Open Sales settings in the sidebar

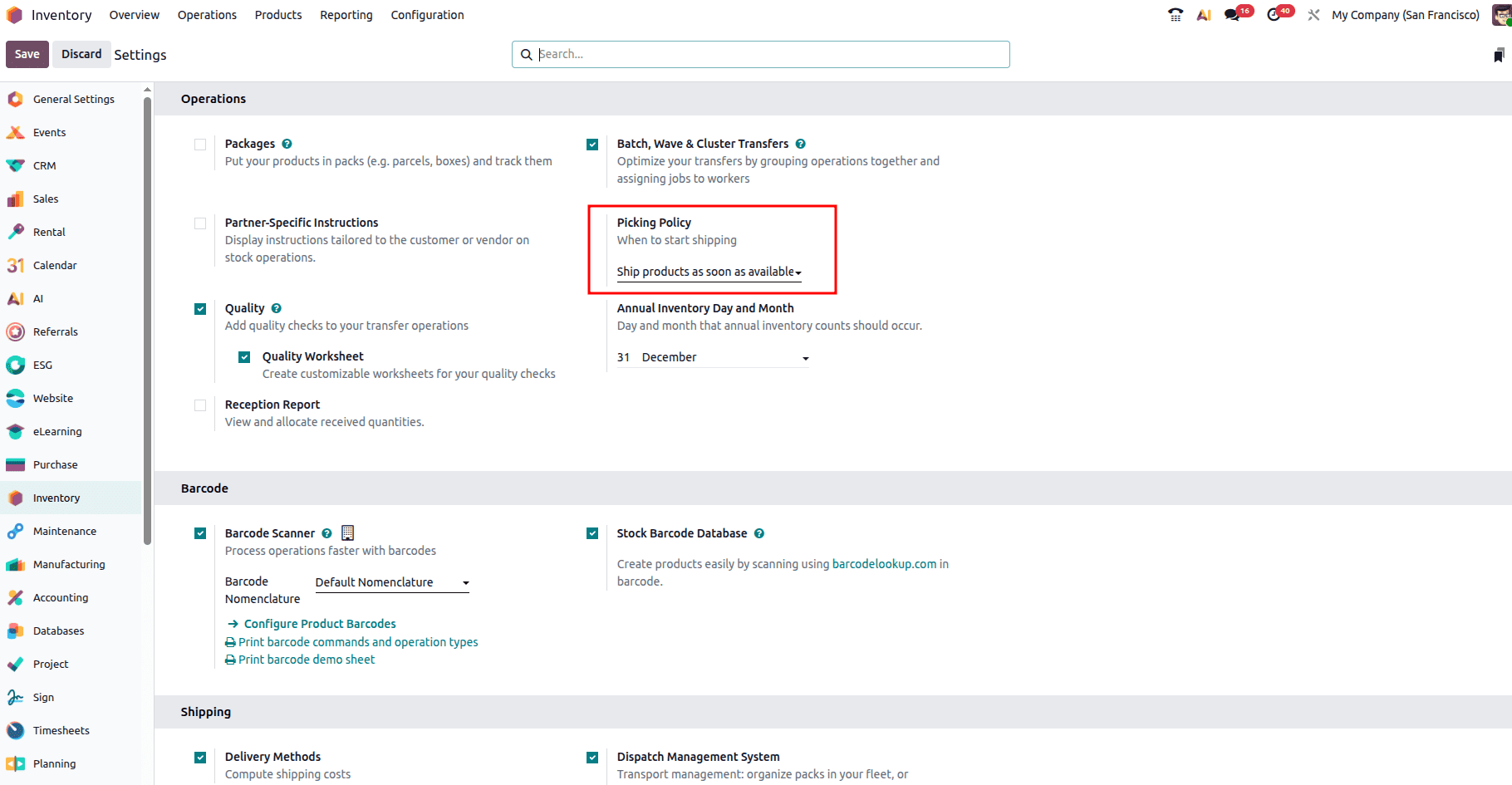tap(71, 199)
